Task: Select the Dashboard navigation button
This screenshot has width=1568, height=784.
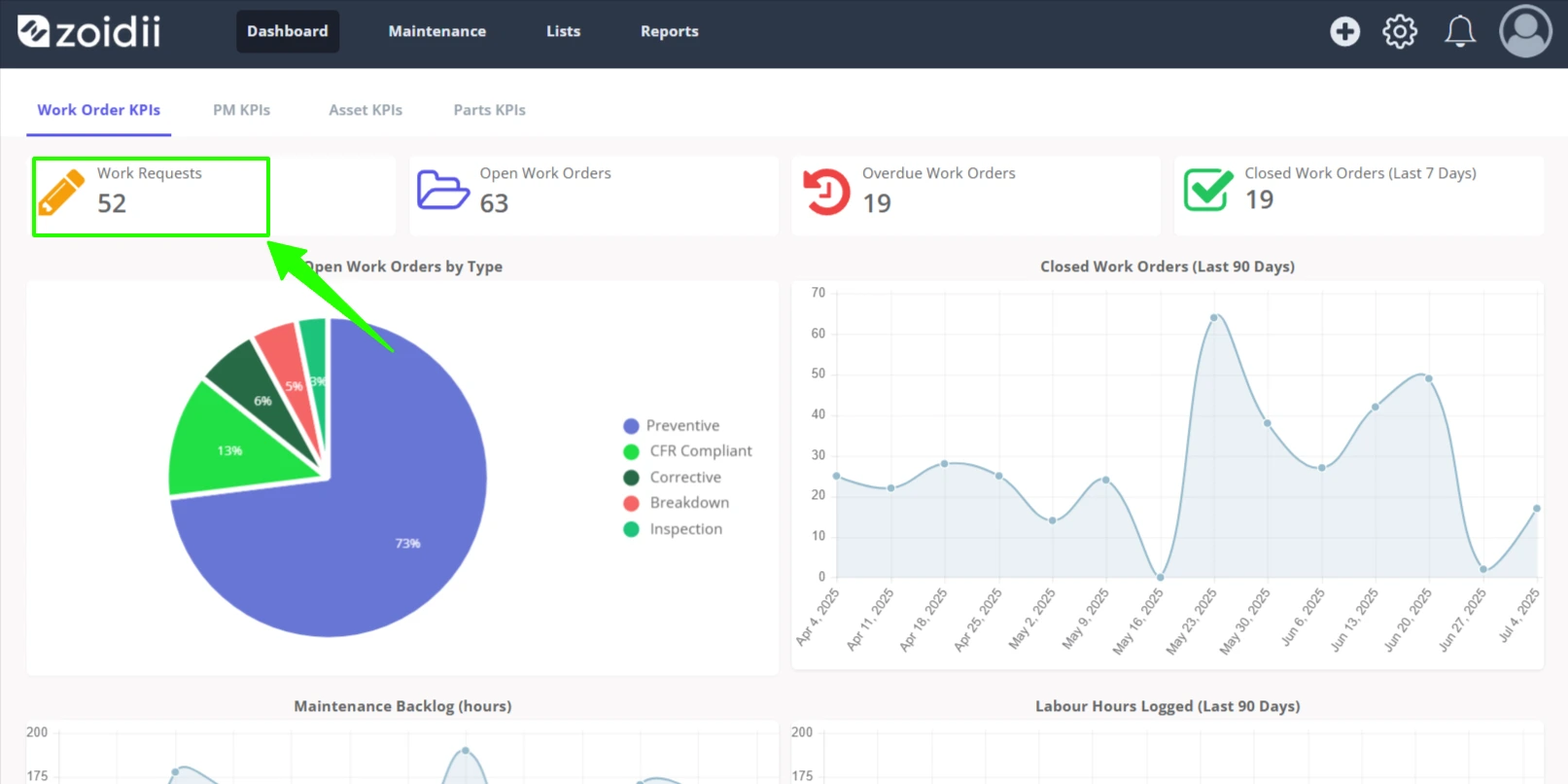Action: tap(288, 31)
